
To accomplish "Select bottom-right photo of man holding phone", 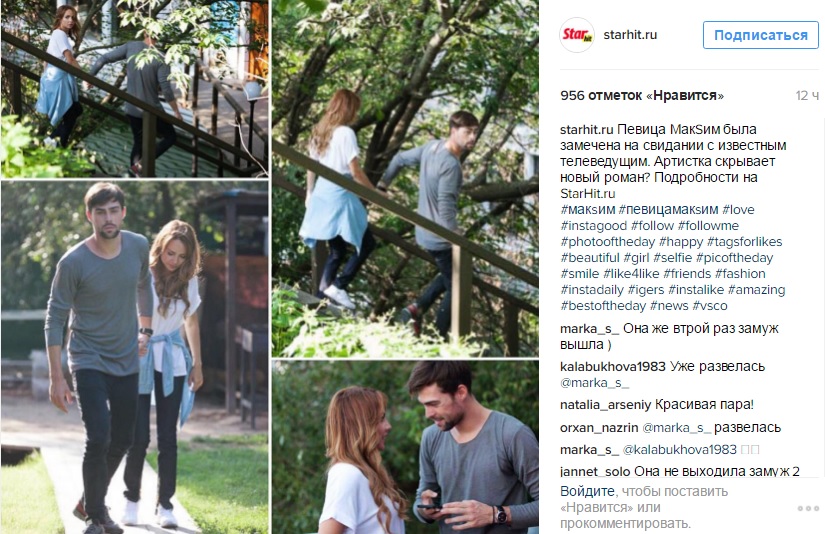I will click(405, 447).
